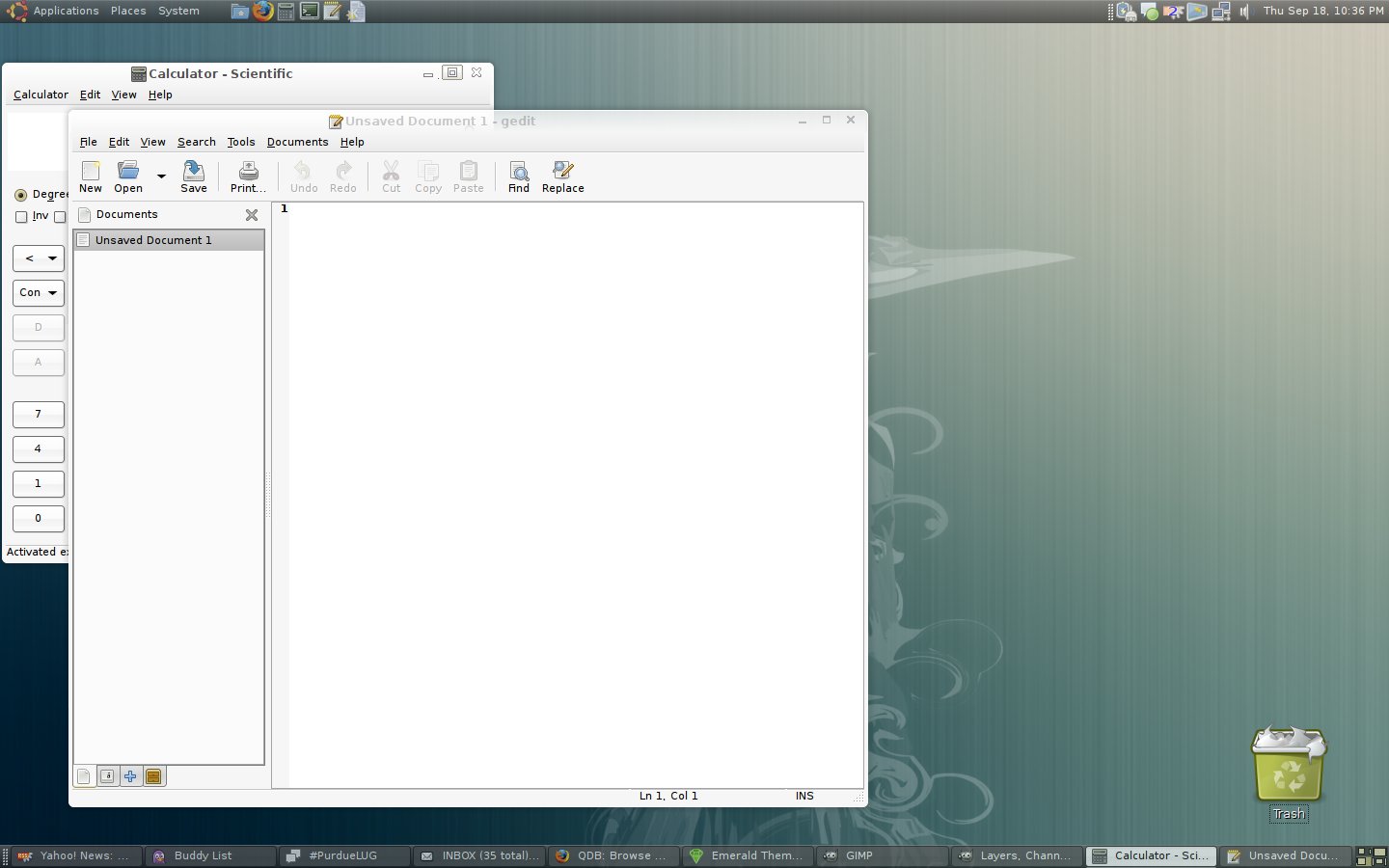Switch to GIMP taskbar button
Screen dimensions: 1389x868
(882, 856)
